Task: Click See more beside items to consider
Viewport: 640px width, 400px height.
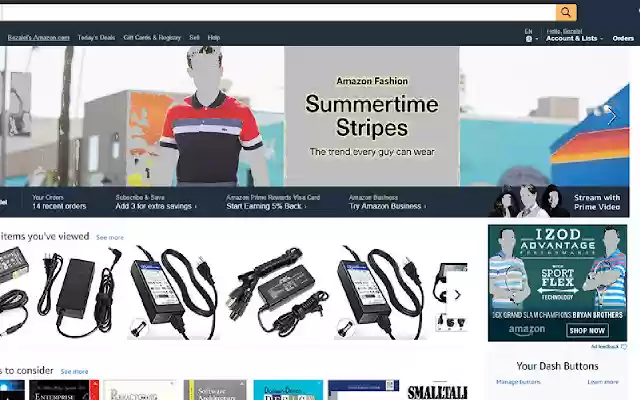Action: [74, 372]
